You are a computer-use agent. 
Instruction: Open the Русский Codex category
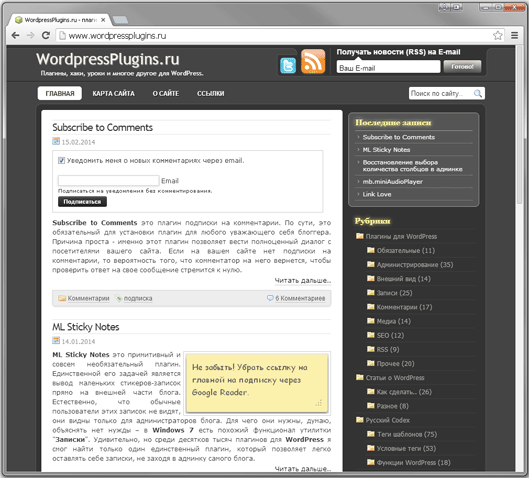pos(388,420)
